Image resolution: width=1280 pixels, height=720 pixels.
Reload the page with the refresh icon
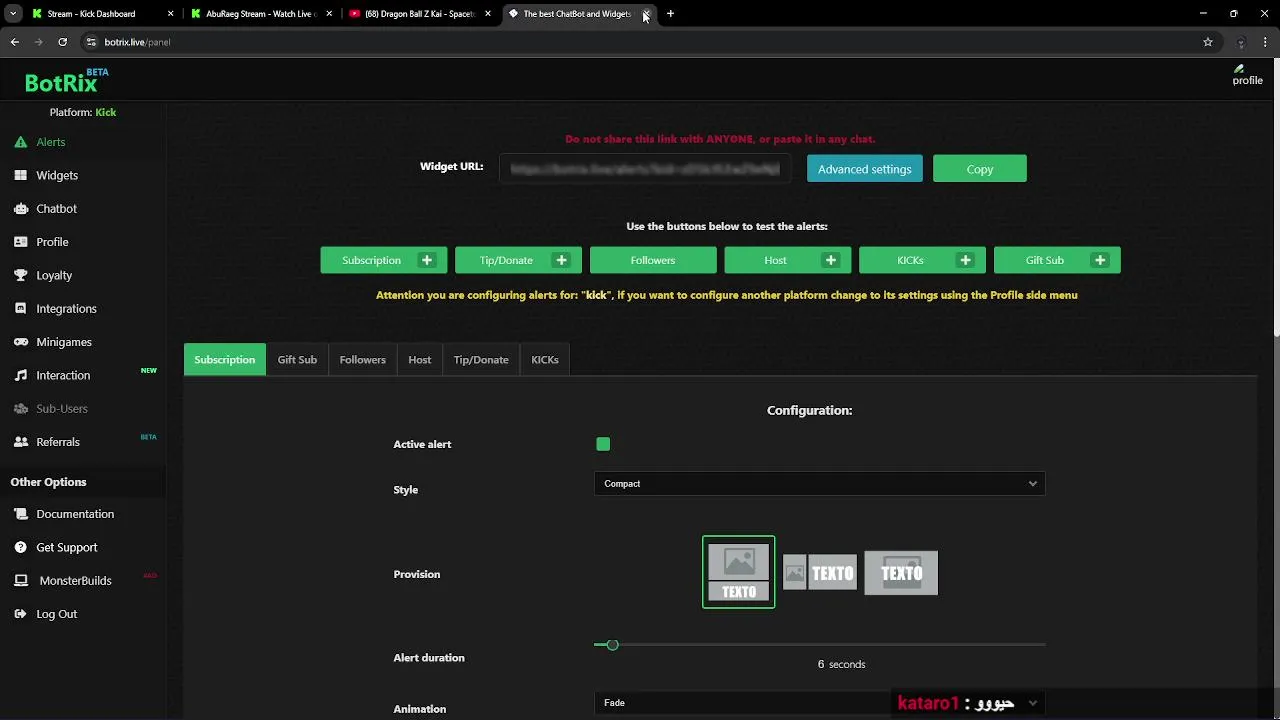(62, 42)
